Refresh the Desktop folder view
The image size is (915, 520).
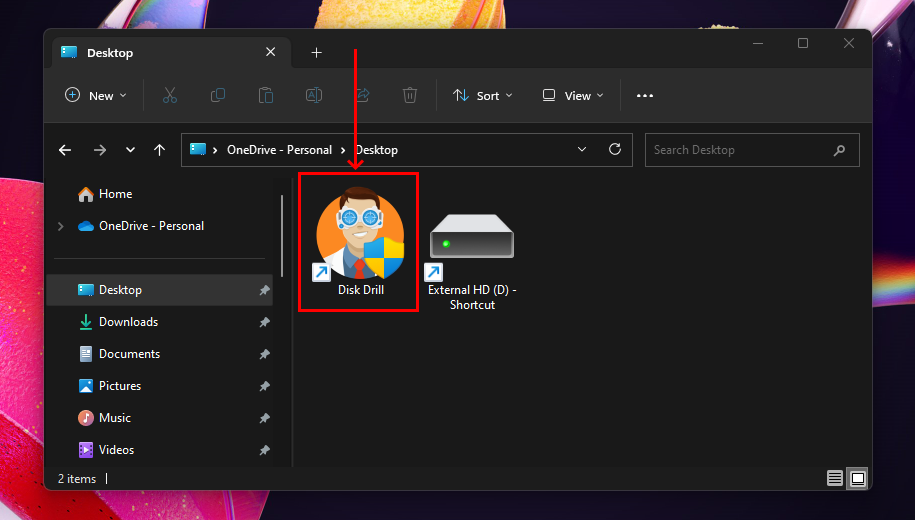pos(614,149)
